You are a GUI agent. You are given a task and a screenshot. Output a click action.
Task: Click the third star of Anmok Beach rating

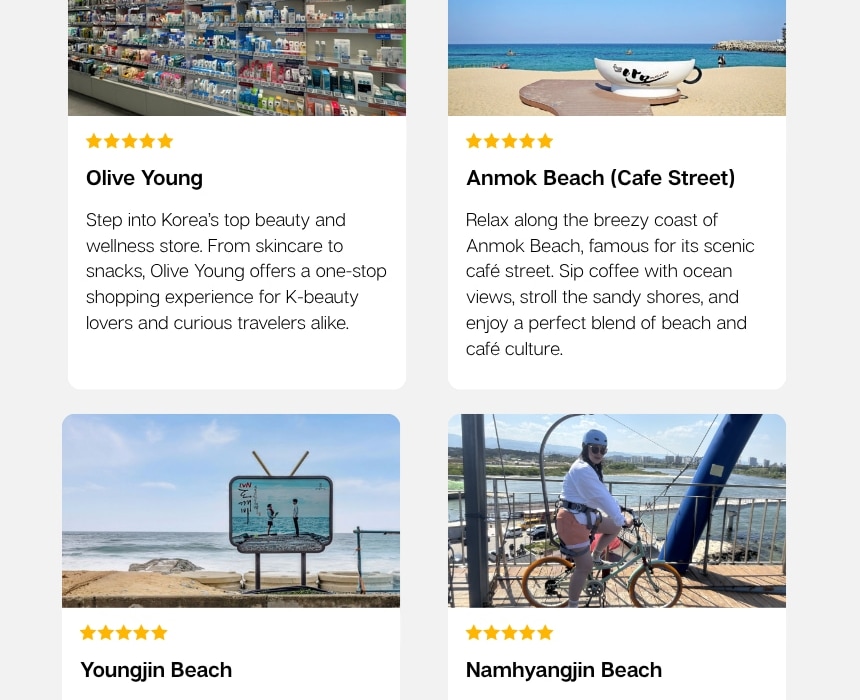[x=510, y=141]
